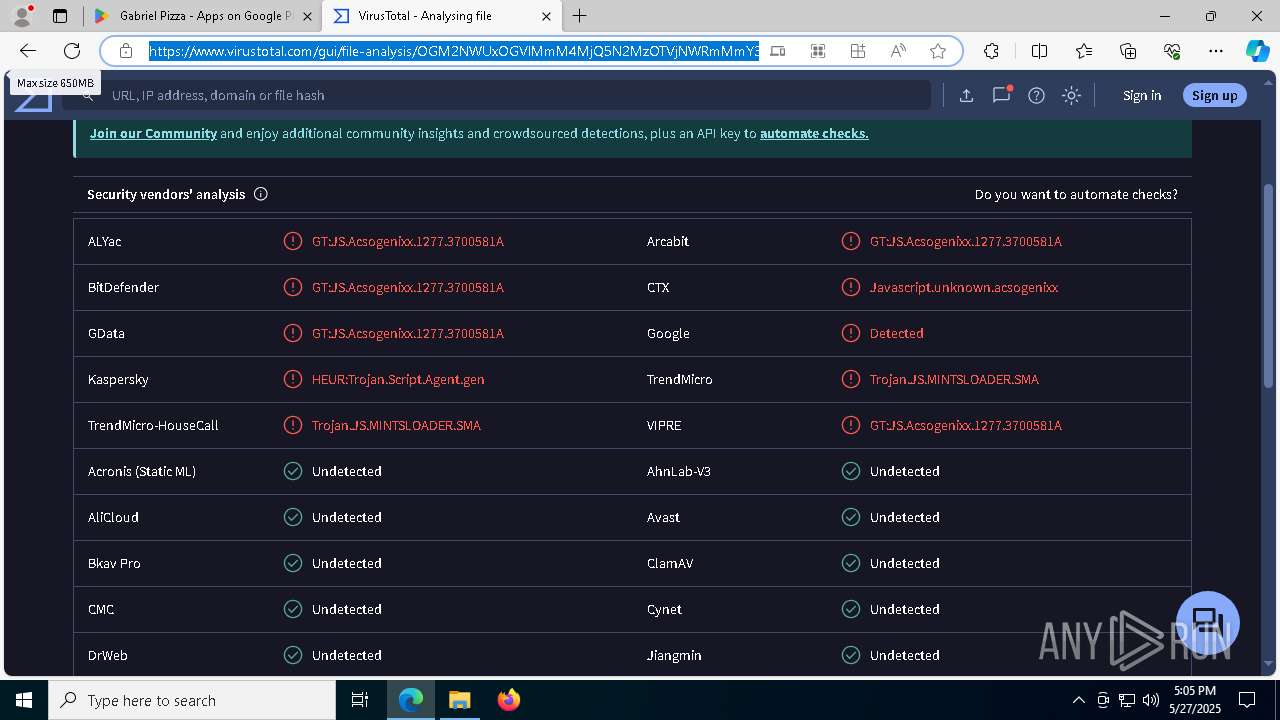Open Edge extensions menu
Image resolution: width=1280 pixels, height=720 pixels.
(991, 51)
